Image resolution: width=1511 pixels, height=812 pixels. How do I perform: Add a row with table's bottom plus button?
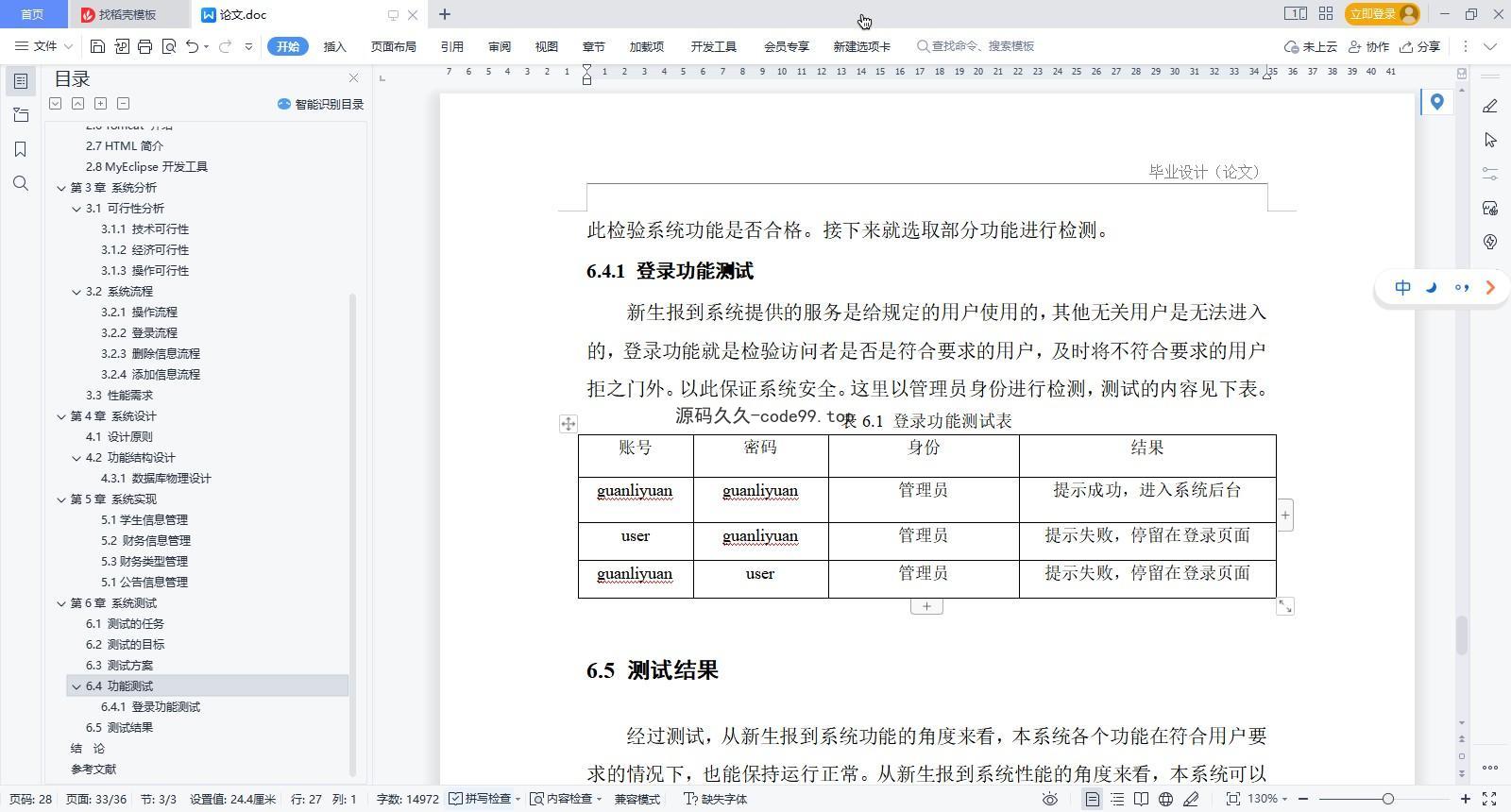(926, 606)
